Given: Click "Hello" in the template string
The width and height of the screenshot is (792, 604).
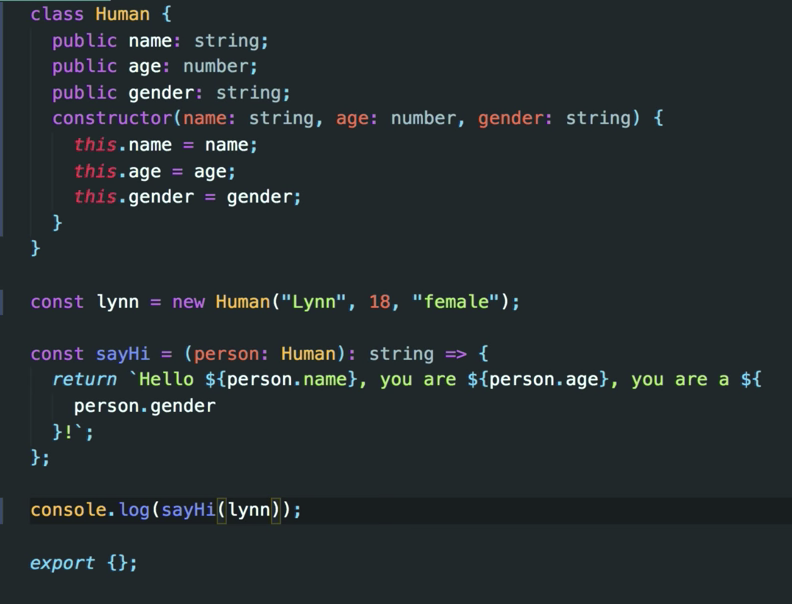Looking at the screenshot, I should point(166,379).
